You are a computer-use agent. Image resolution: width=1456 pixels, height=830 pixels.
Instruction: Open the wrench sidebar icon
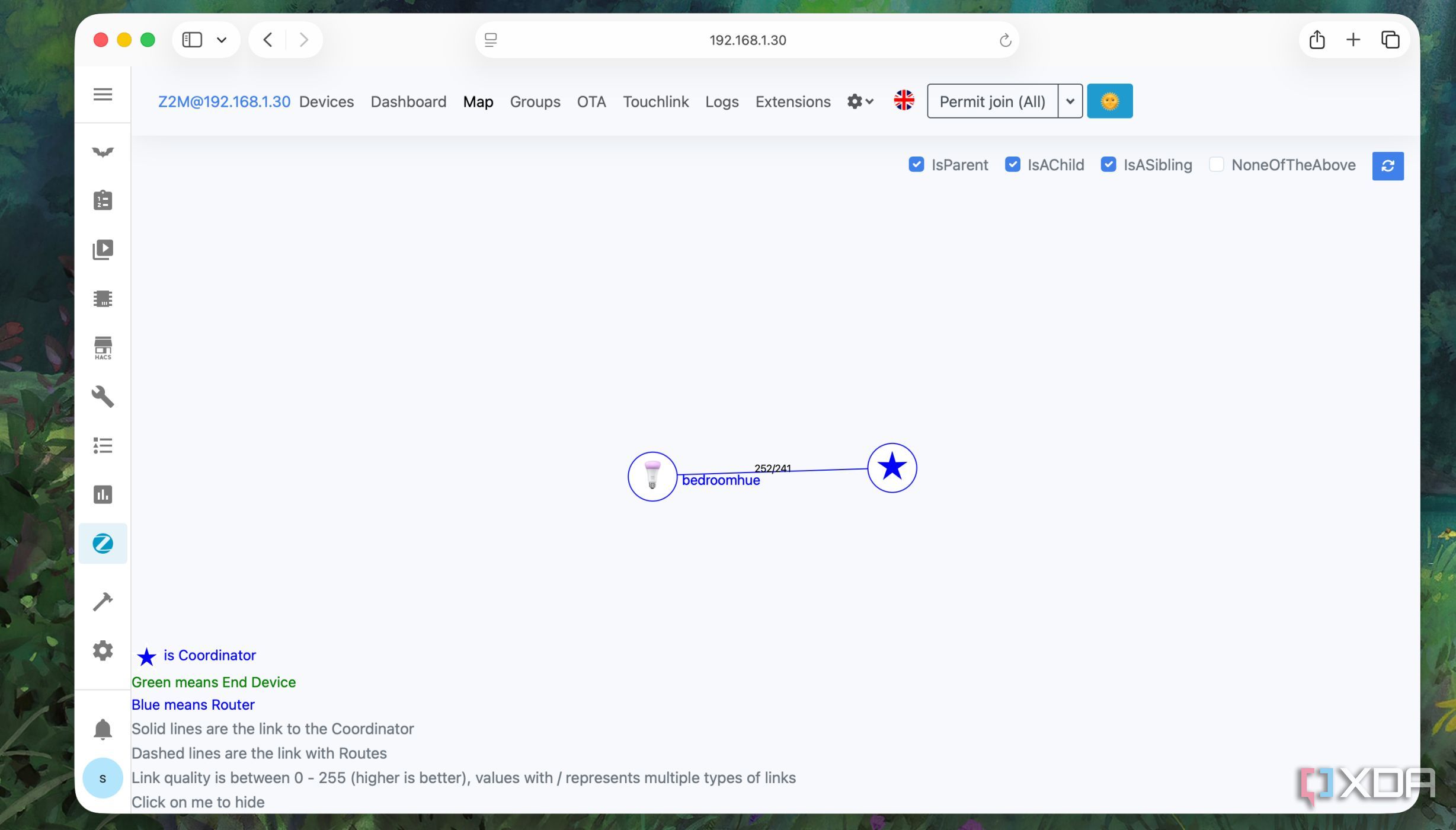pyautogui.click(x=103, y=397)
